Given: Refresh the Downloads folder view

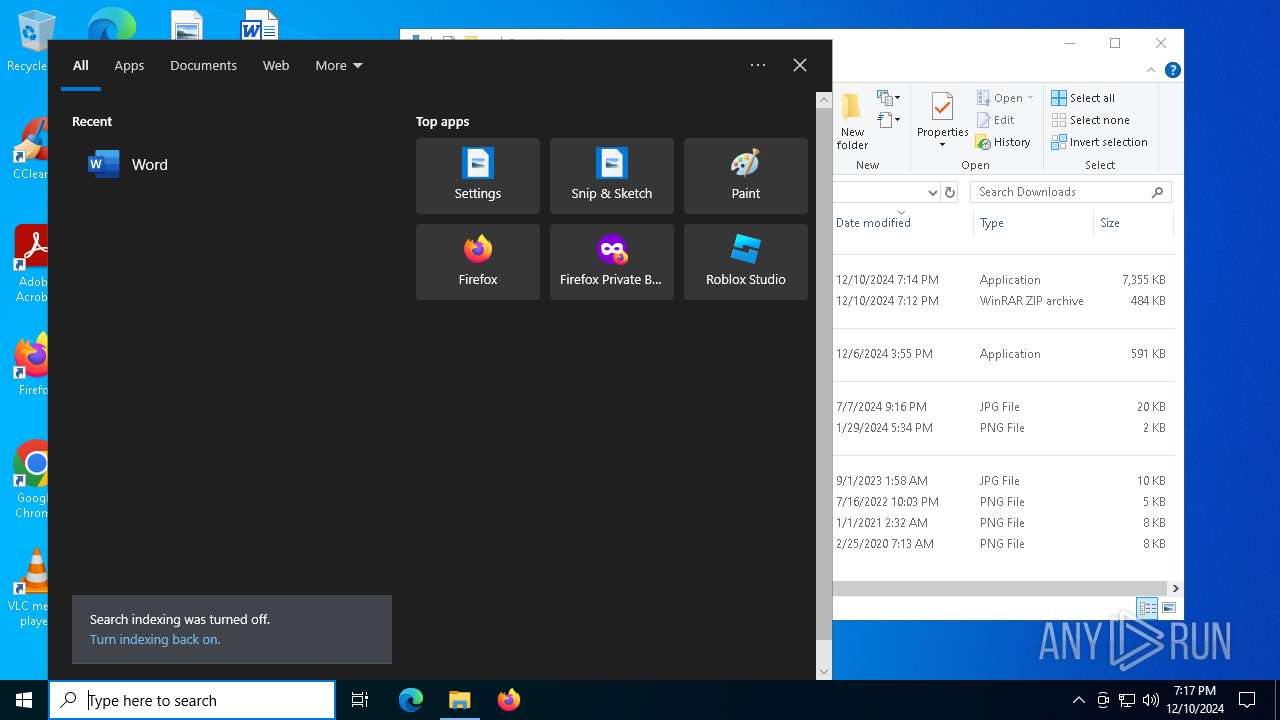Looking at the screenshot, I should [950, 192].
